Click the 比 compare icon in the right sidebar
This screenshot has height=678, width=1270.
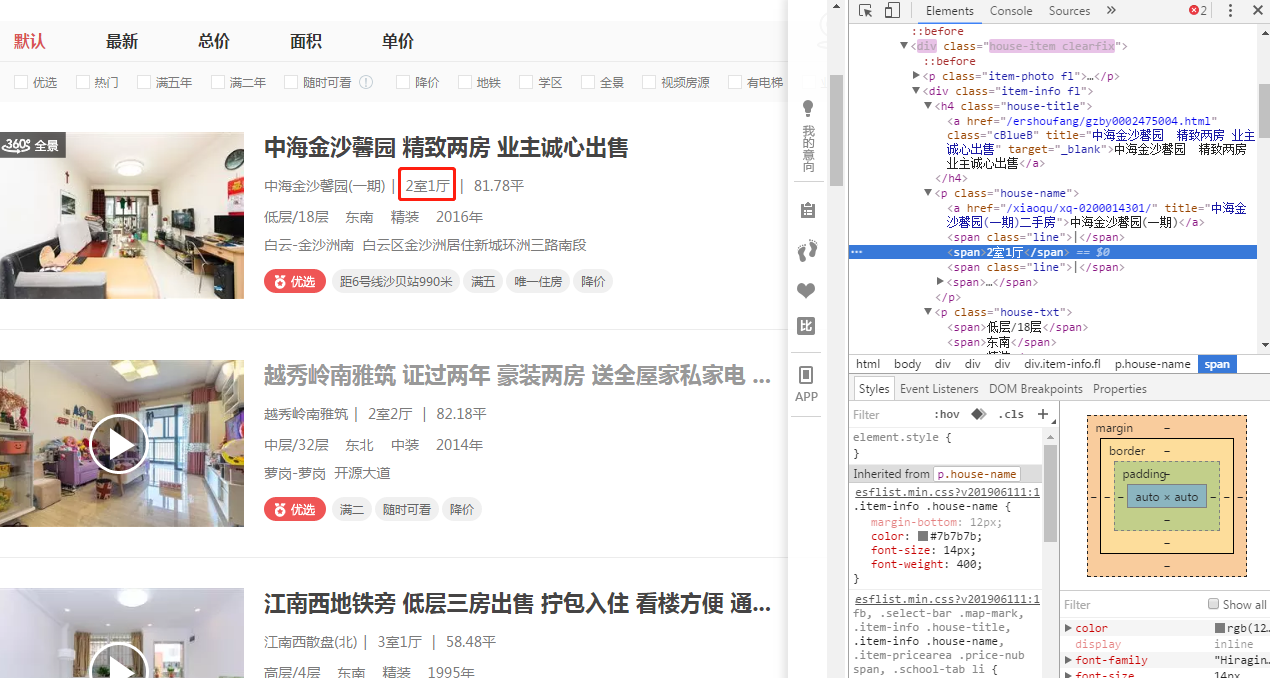pos(806,326)
